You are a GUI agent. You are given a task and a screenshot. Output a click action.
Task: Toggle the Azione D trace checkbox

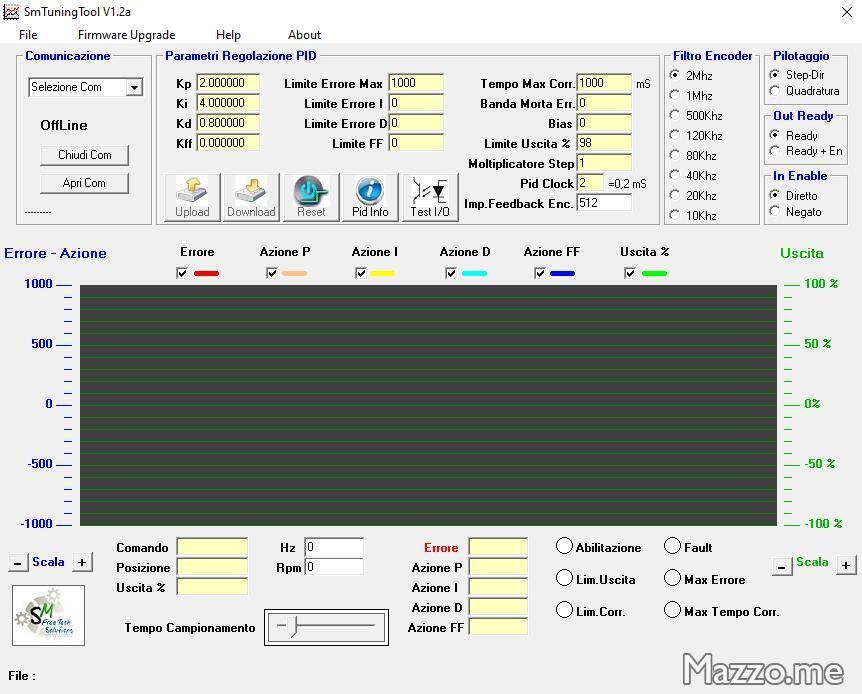(x=451, y=273)
